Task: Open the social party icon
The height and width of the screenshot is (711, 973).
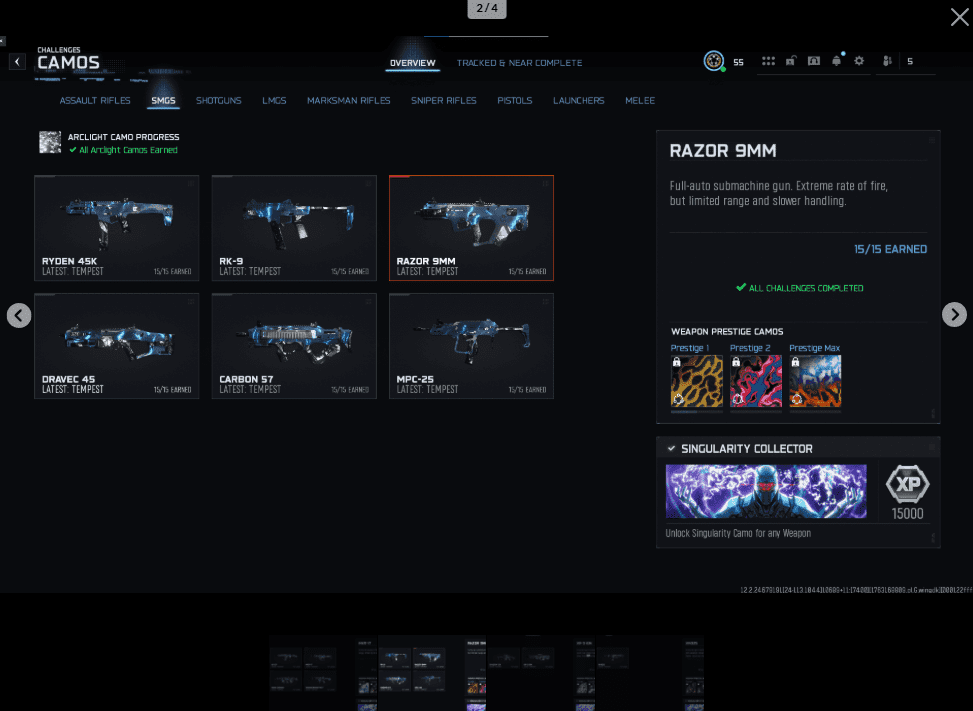Action: click(887, 61)
